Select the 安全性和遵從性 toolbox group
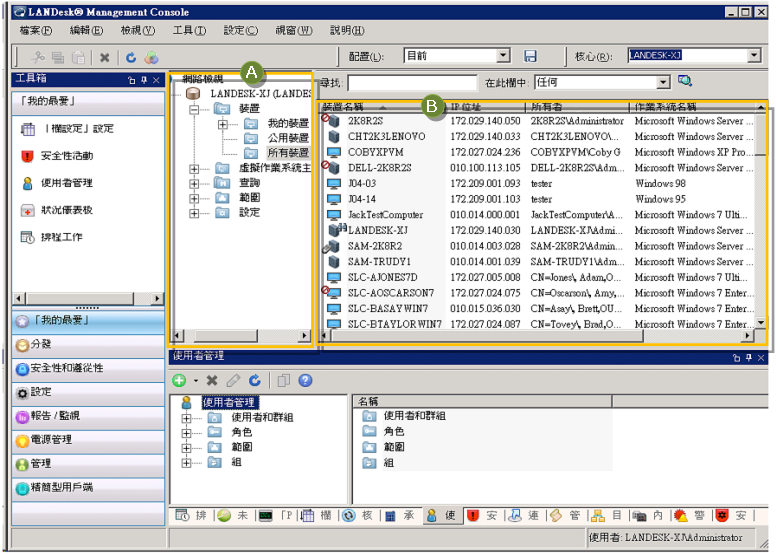The width and height of the screenshot is (777, 555). (88, 369)
